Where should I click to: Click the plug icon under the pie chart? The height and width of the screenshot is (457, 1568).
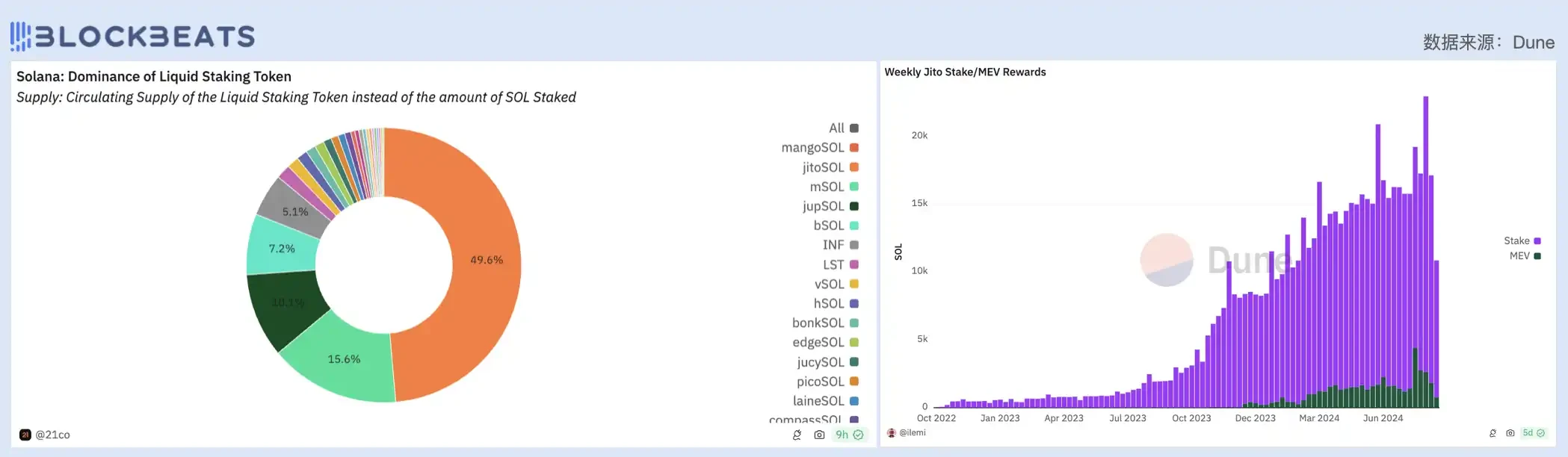click(x=797, y=435)
